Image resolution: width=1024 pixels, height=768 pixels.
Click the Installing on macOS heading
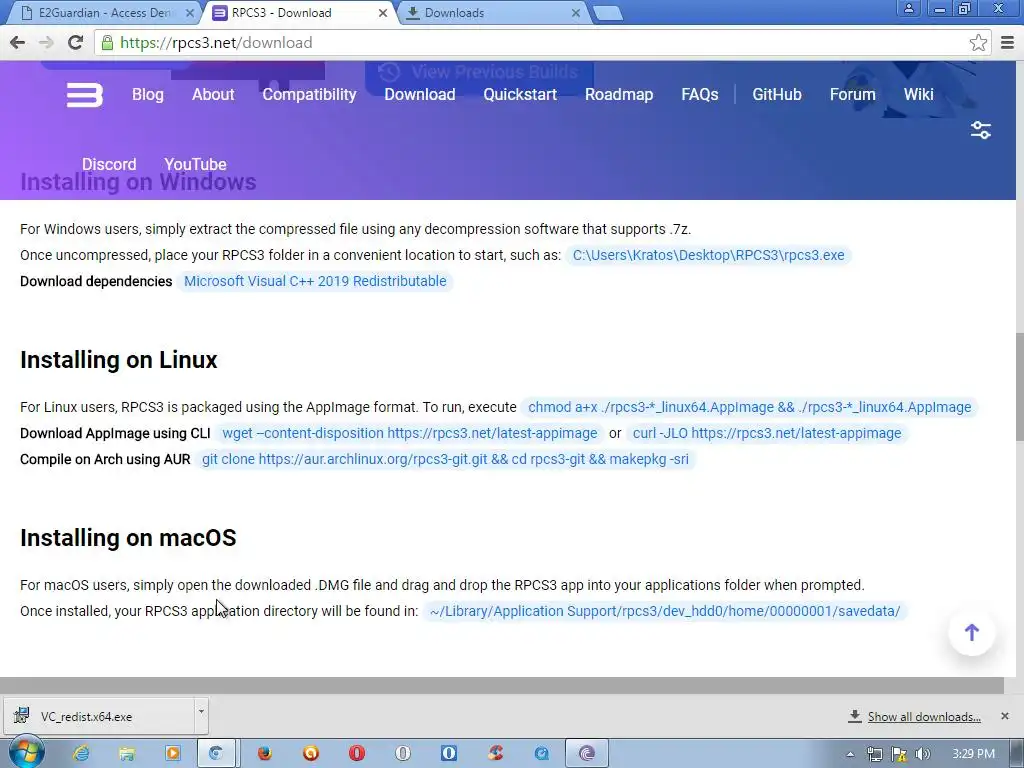128,538
